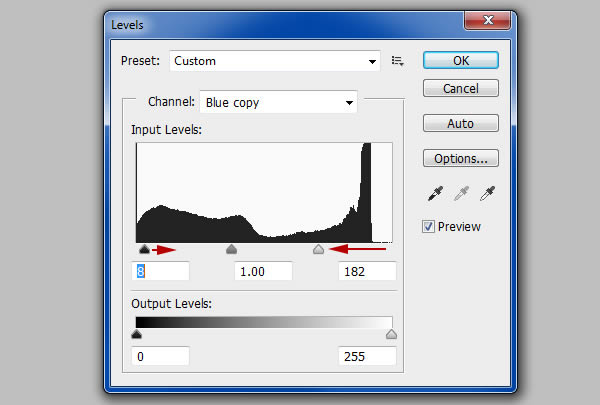Click the histogram display area
Screen dimensions: 600x405
click(264, 193)
